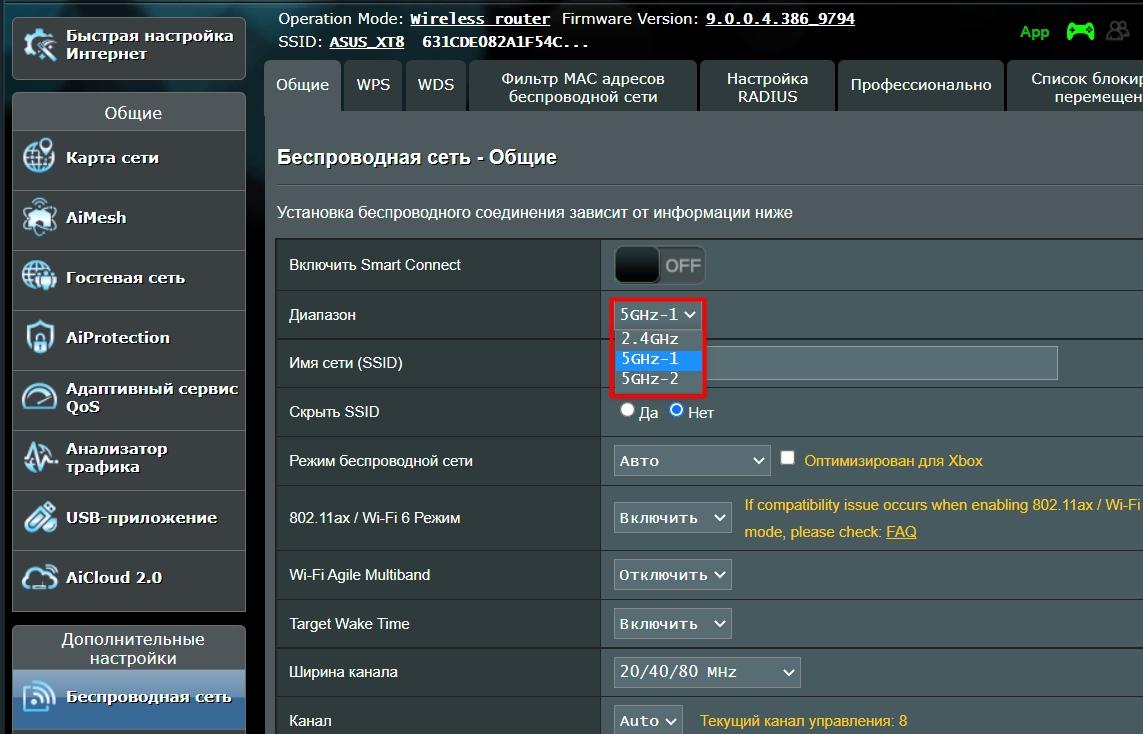Open the USB-приложение menu item
The height and width of the screenshot is (734, 1143).
click(x=129, y=520)
